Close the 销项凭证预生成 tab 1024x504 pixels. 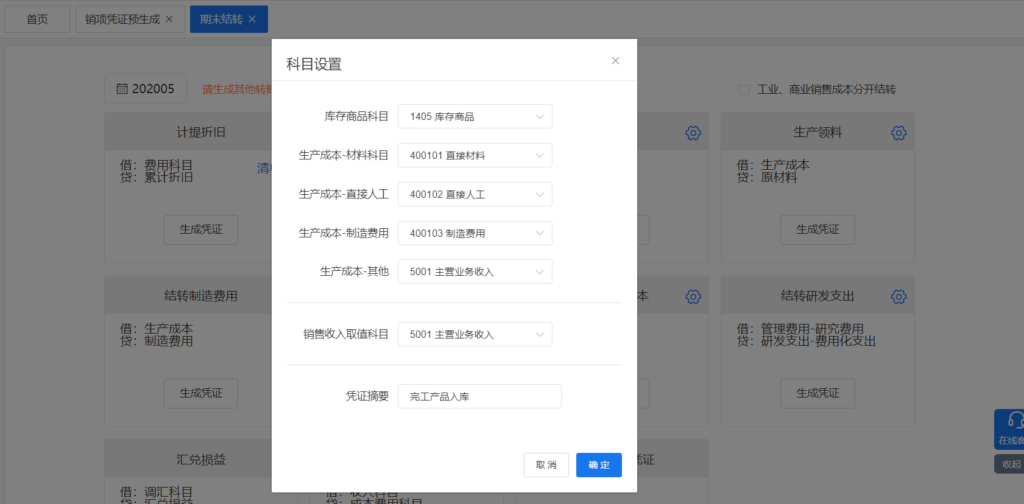(169, 19)
